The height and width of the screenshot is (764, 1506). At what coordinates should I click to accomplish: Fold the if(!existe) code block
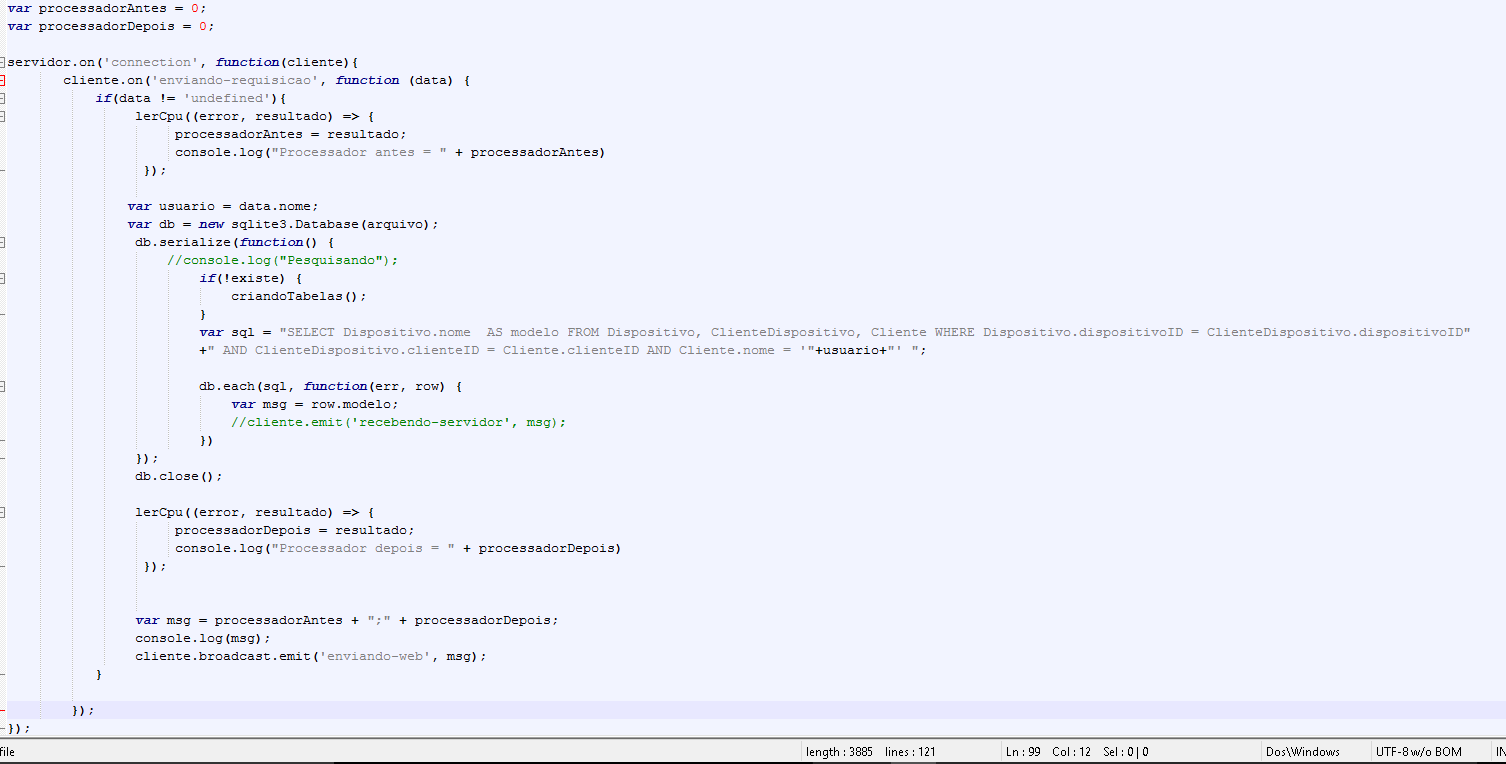[3, 278]
